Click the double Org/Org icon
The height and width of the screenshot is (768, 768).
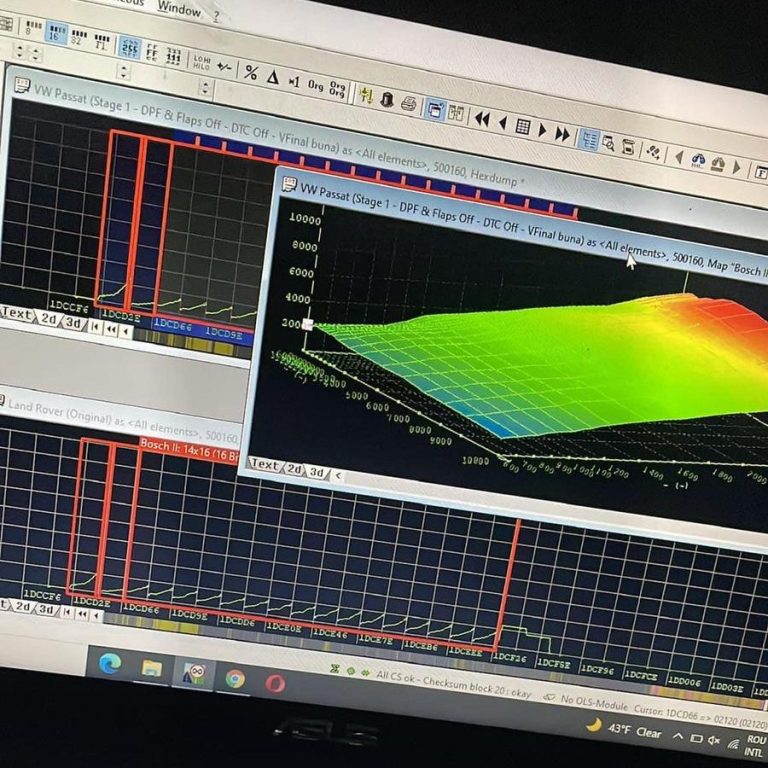(x=337, y=89)
